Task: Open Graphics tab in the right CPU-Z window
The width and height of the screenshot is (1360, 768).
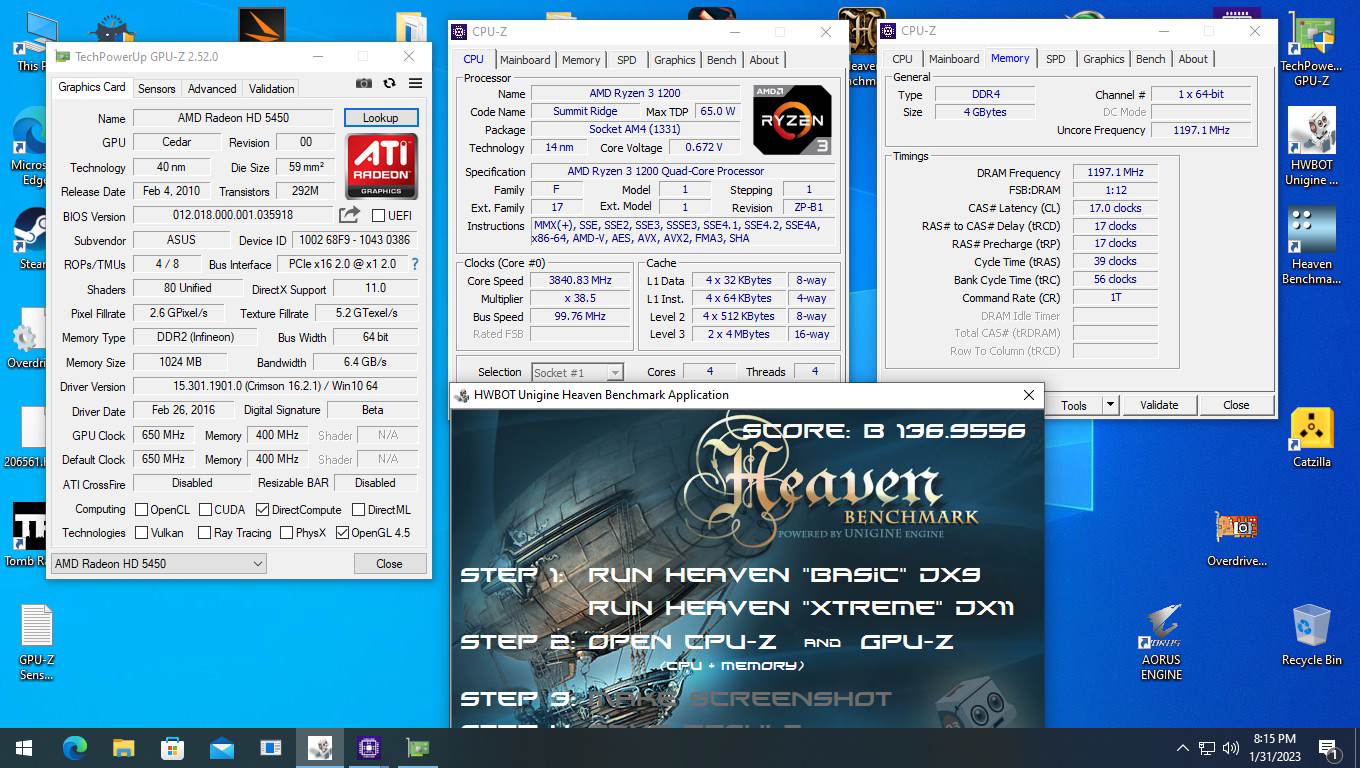Action: pos(1104,59)
